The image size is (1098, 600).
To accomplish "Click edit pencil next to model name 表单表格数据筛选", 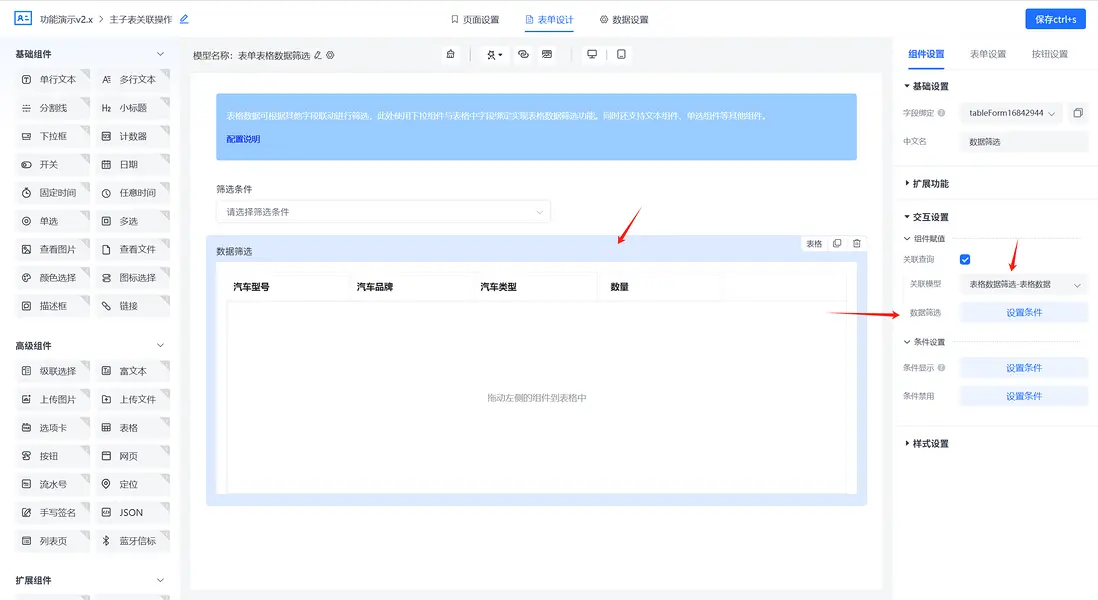I will (318, 55).
